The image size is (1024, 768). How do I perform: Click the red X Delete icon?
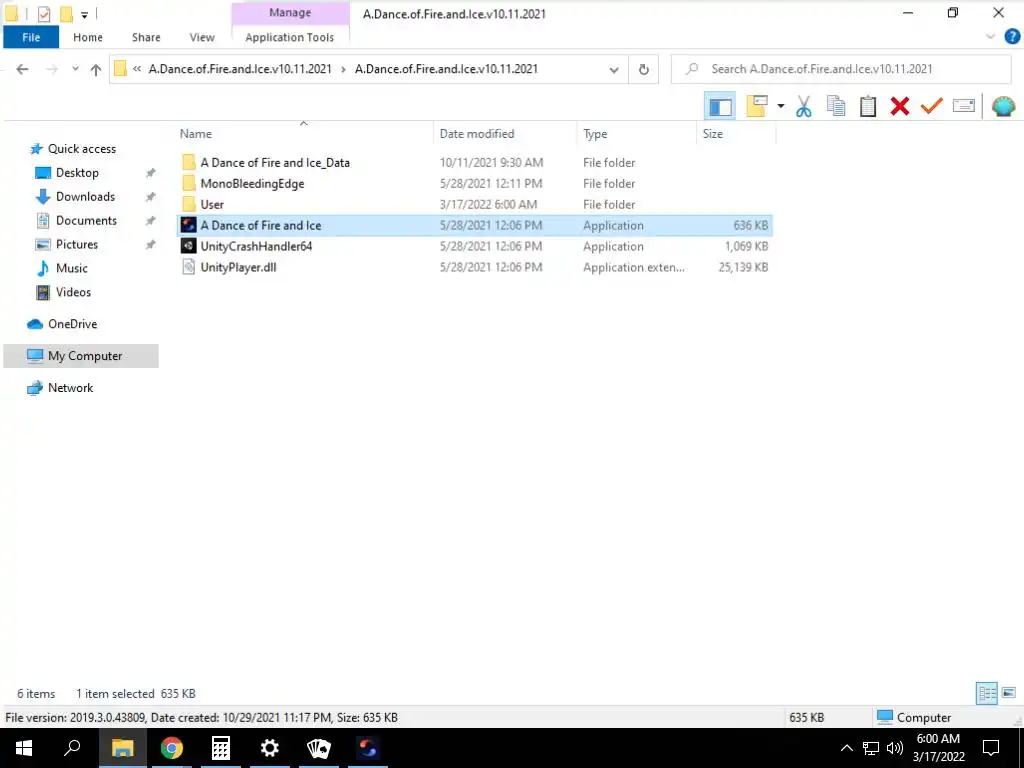899,106
